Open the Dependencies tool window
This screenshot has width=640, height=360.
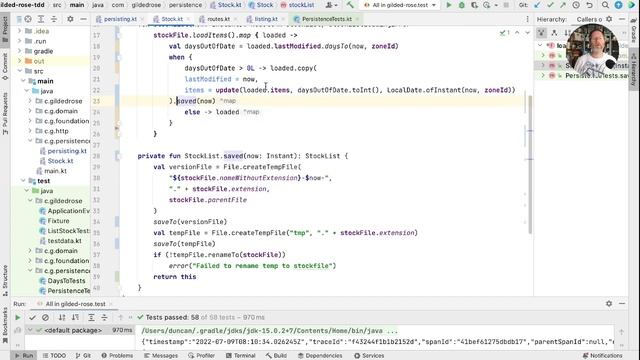[x=320, y=356]
